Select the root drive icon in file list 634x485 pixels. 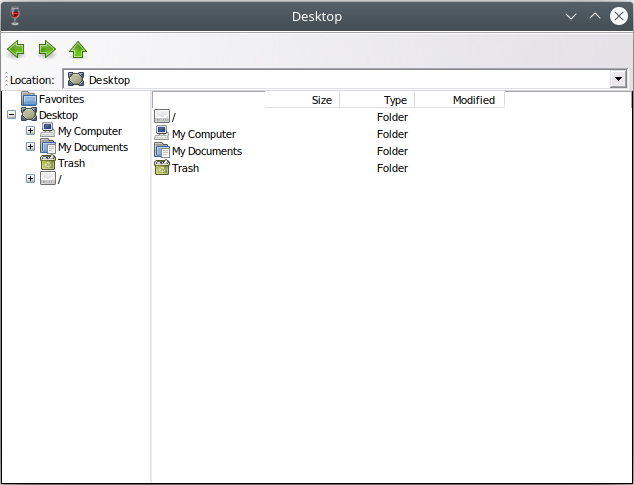[162, 116]
